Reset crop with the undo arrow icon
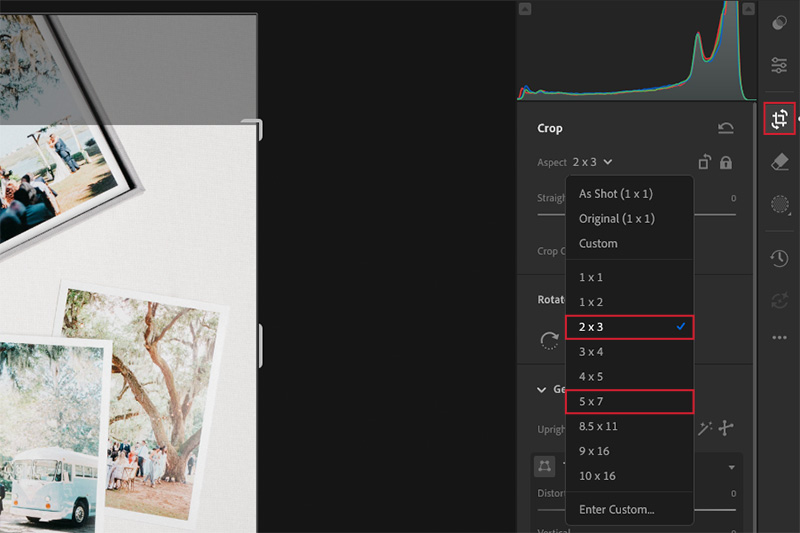This screenshot has width=800, height=533. pos(726,128)
